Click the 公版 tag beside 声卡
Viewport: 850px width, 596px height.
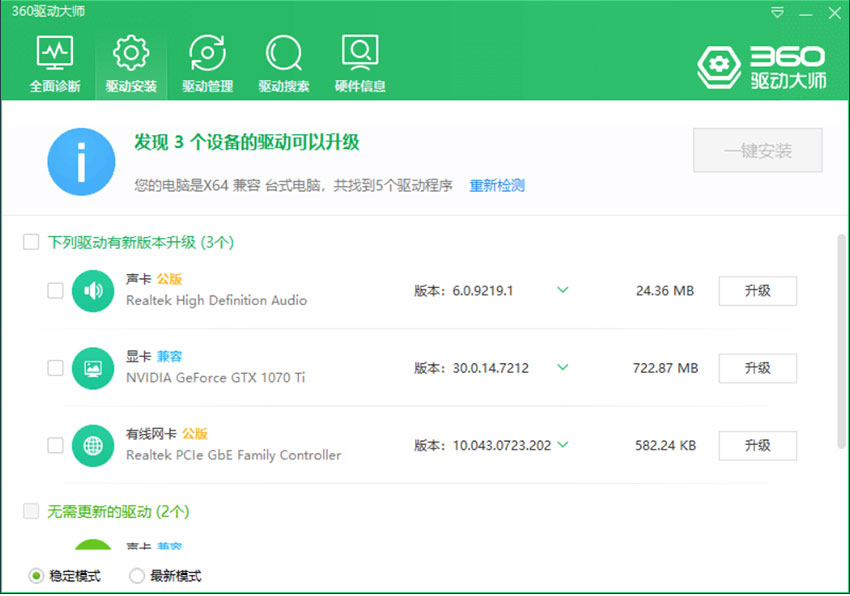click(x=169, y=279)
